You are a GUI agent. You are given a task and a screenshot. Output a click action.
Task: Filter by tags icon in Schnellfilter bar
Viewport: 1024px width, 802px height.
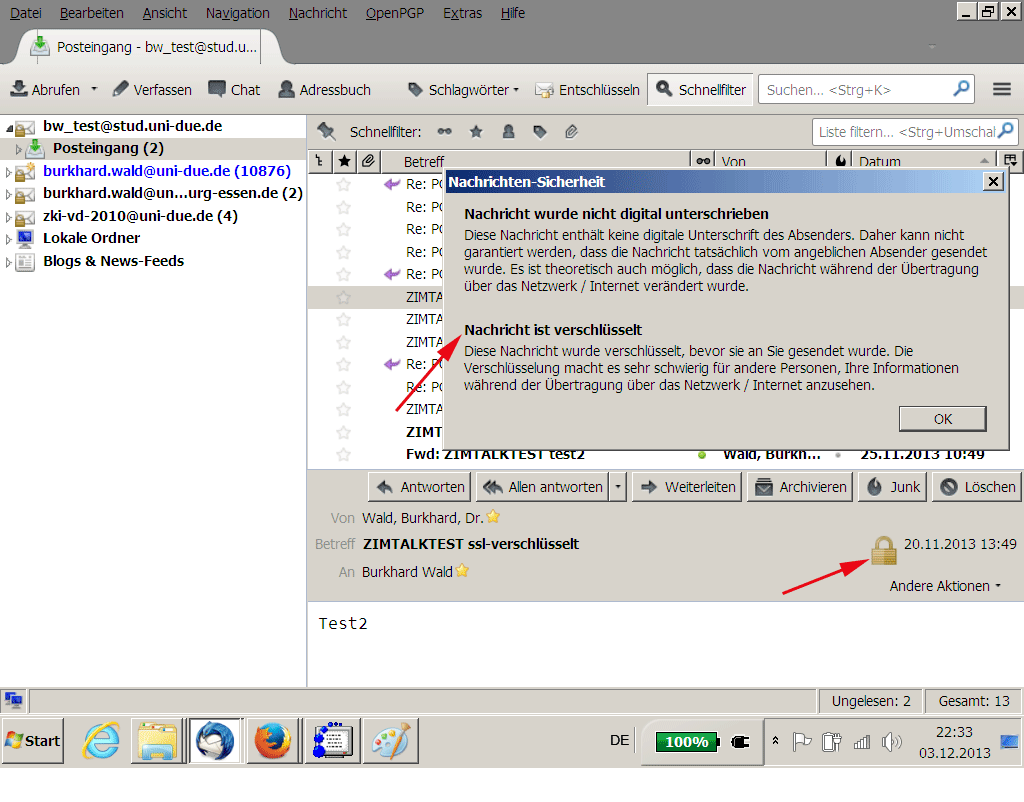pyautogui.click(x=539, y=132)
